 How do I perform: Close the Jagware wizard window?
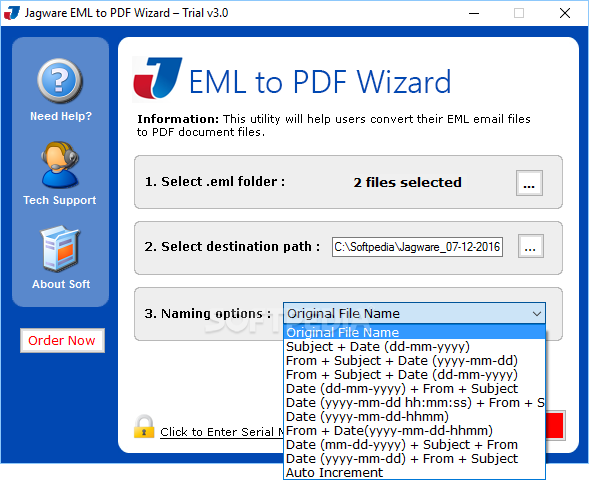pyautogui.click(x=565, y=13)
